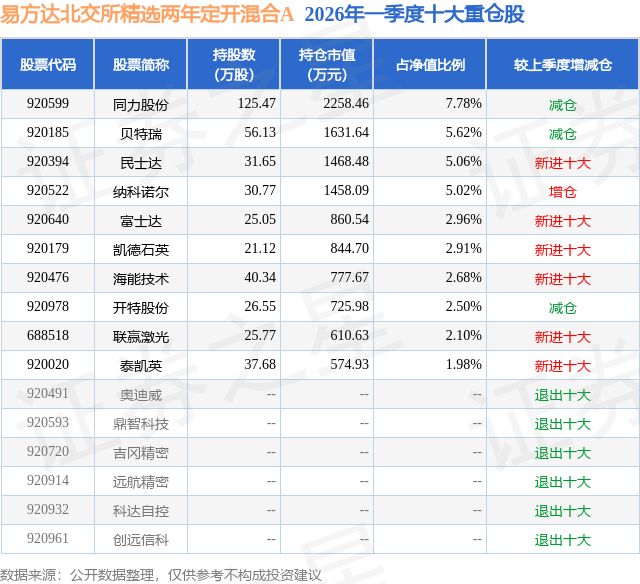Image resolution: width=640 pixels, height=584 pixels.
Task: Select stock code 920394
Action: point(48,162)
